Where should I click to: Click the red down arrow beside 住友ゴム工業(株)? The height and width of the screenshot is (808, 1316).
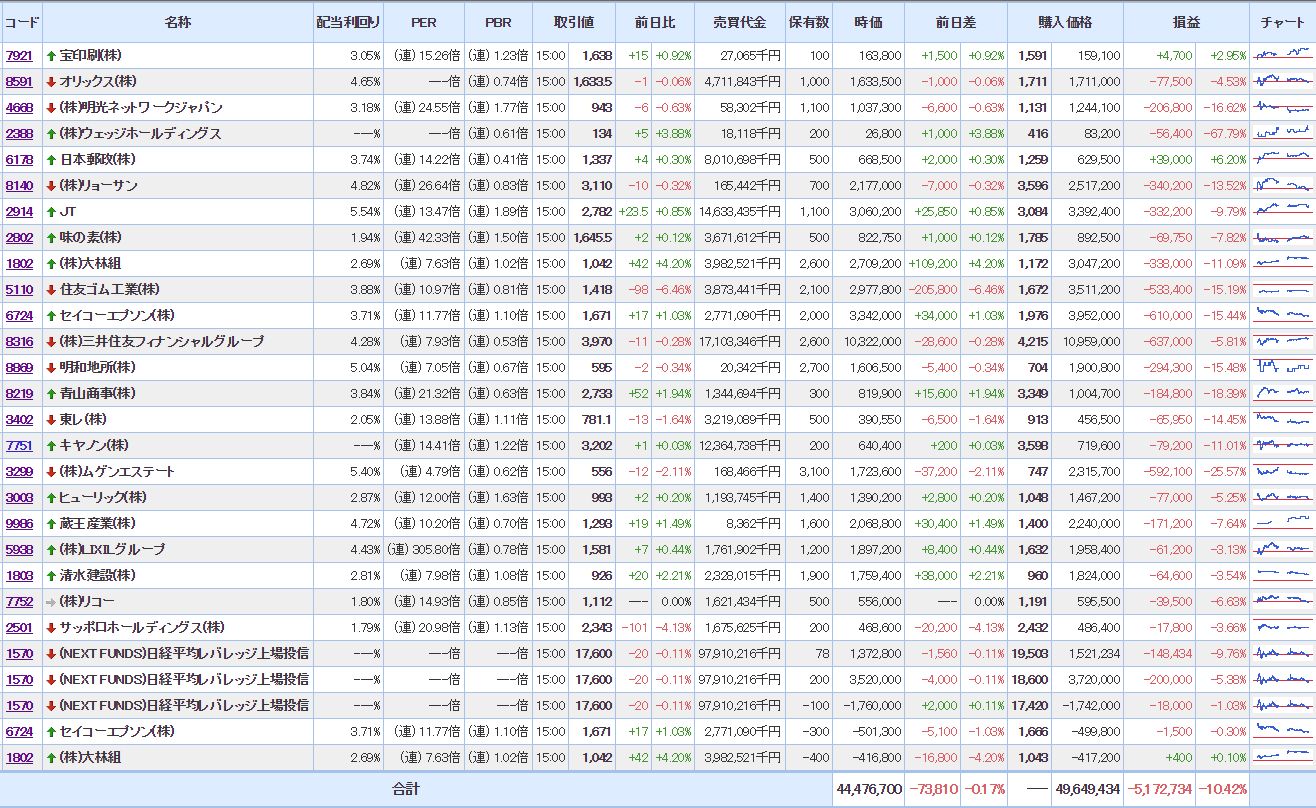(x=51, y=290)
